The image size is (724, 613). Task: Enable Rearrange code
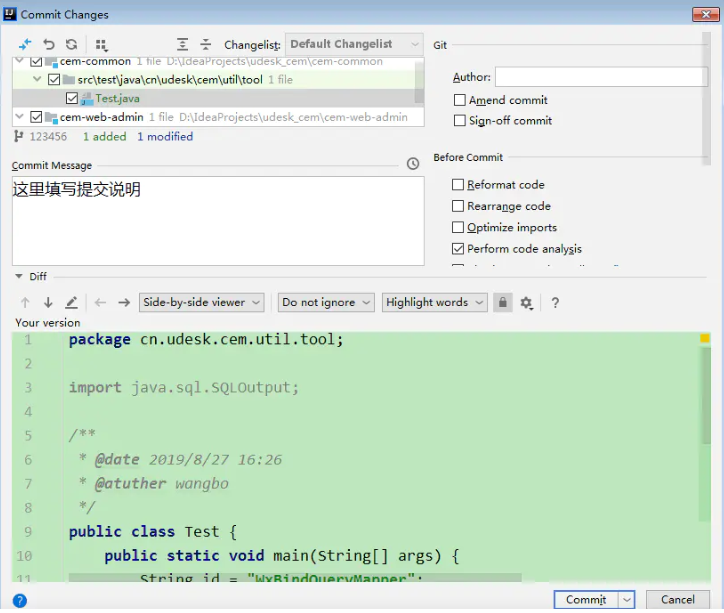[458, 206]
